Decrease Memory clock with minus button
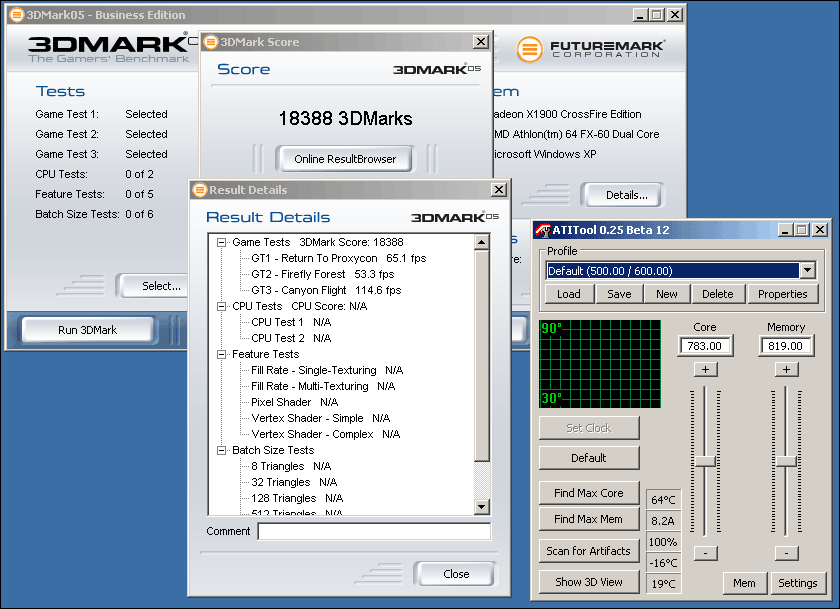Screen dimensions: 840x609 point(786,553)
